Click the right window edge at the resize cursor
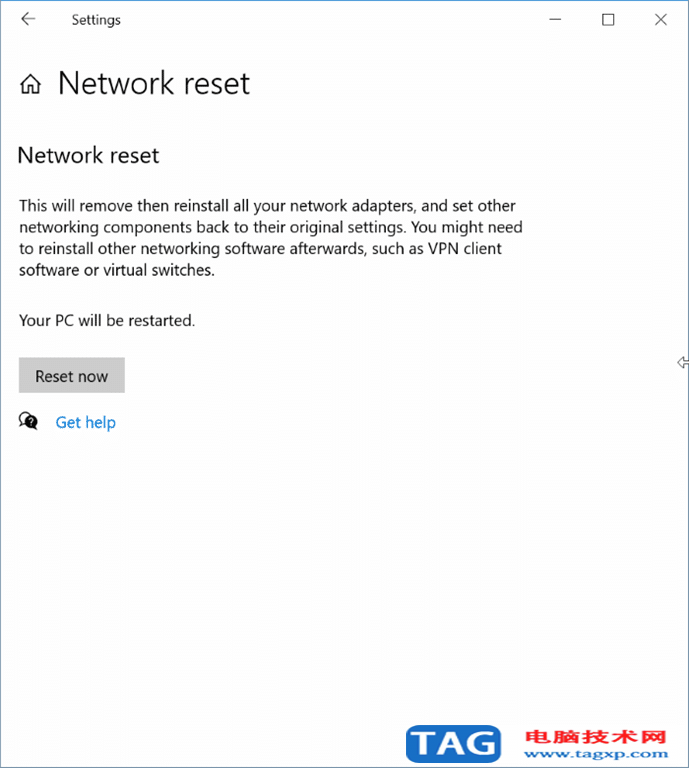This screenshot has width=689, height=768. 684,362
